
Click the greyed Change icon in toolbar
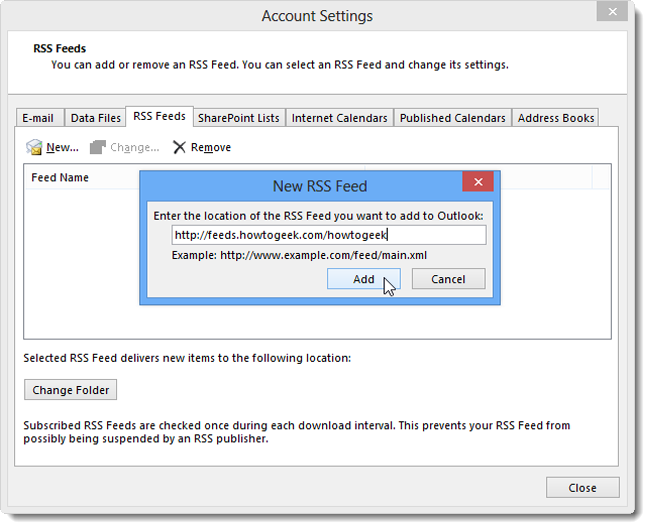pos(98,147)
